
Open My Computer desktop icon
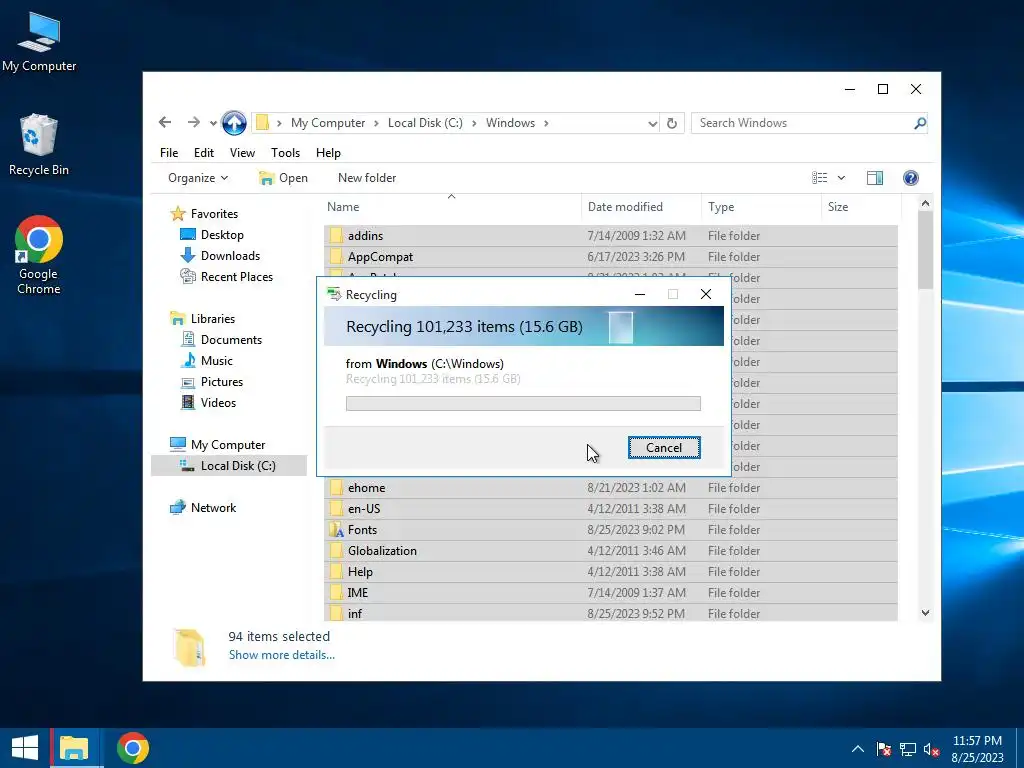coord(39,41)
